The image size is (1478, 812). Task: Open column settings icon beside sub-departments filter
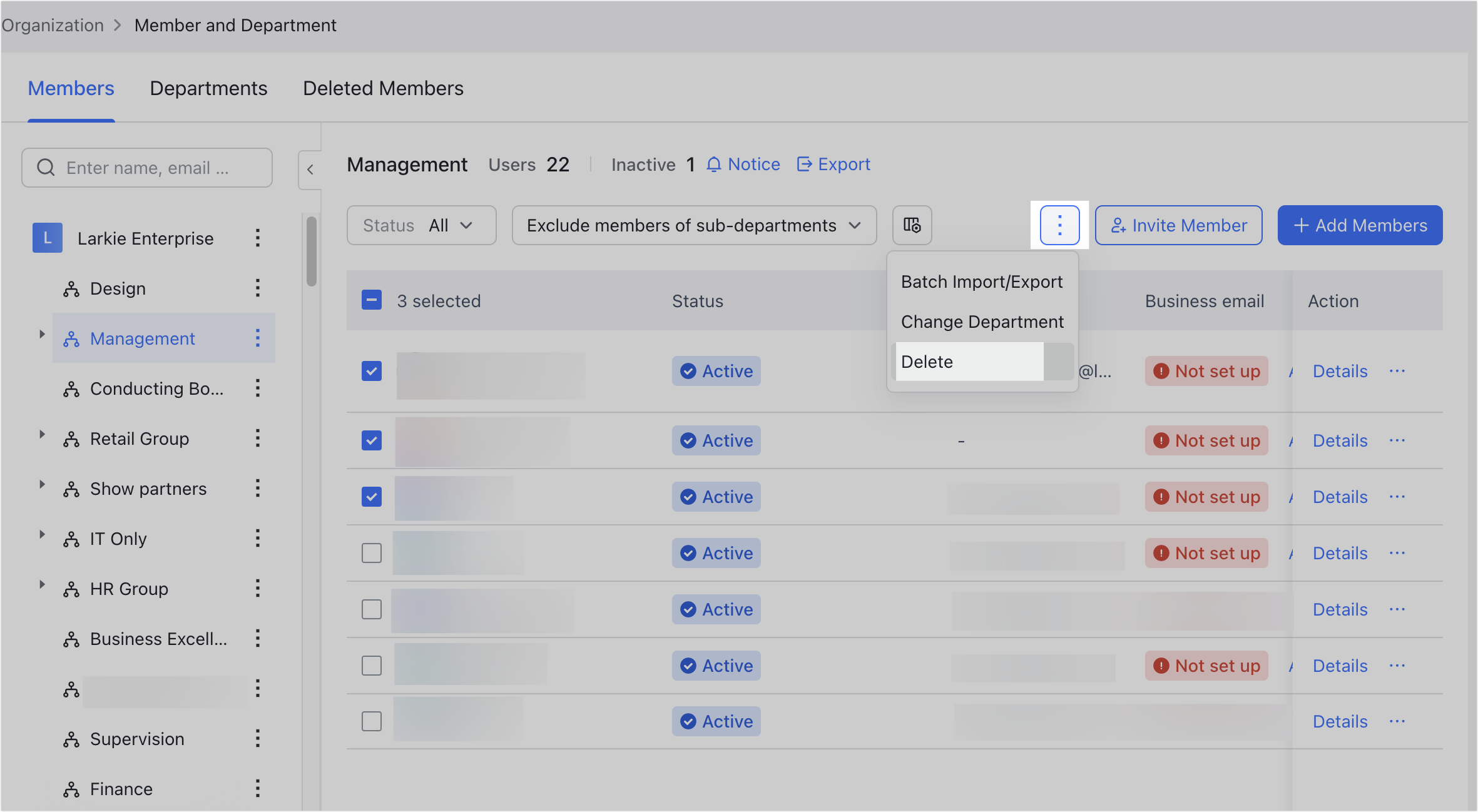coord(912,225)
